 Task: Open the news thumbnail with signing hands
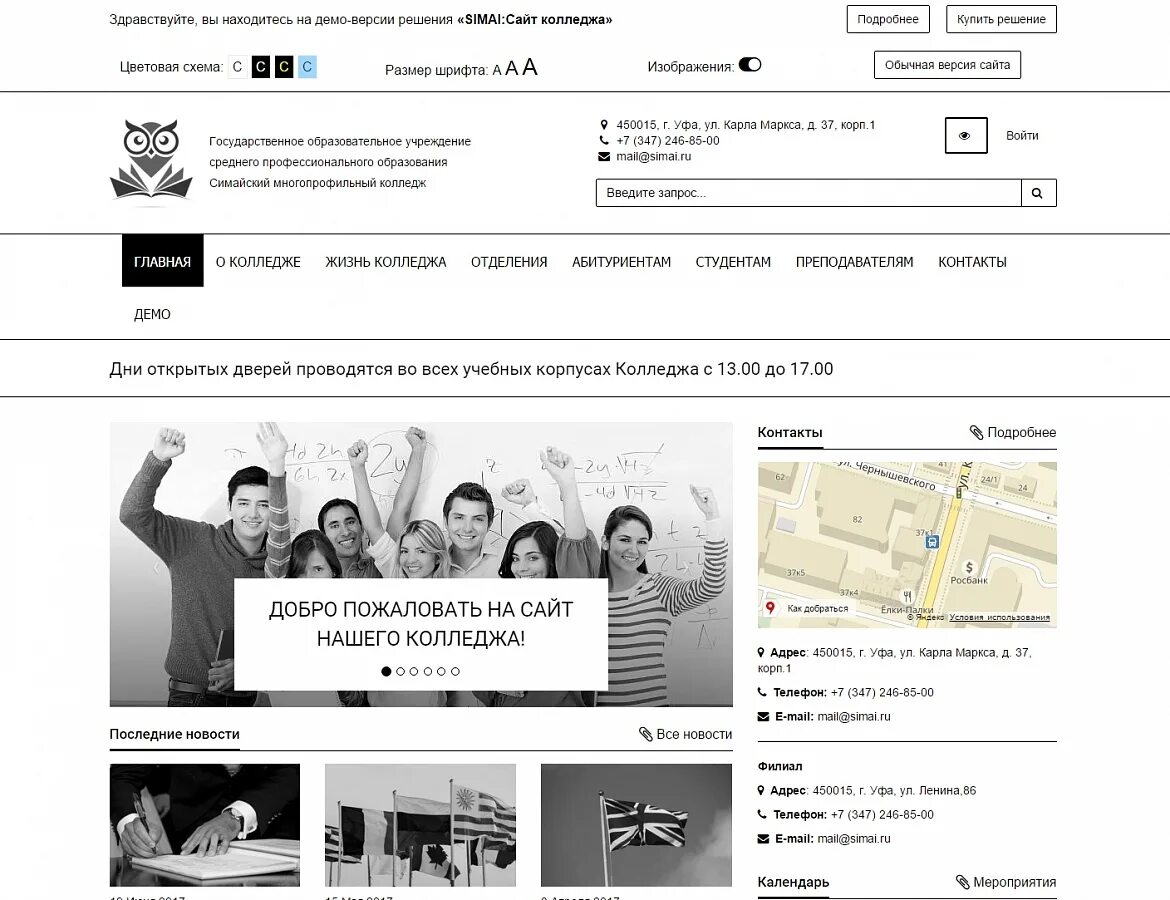pos(204,825)
